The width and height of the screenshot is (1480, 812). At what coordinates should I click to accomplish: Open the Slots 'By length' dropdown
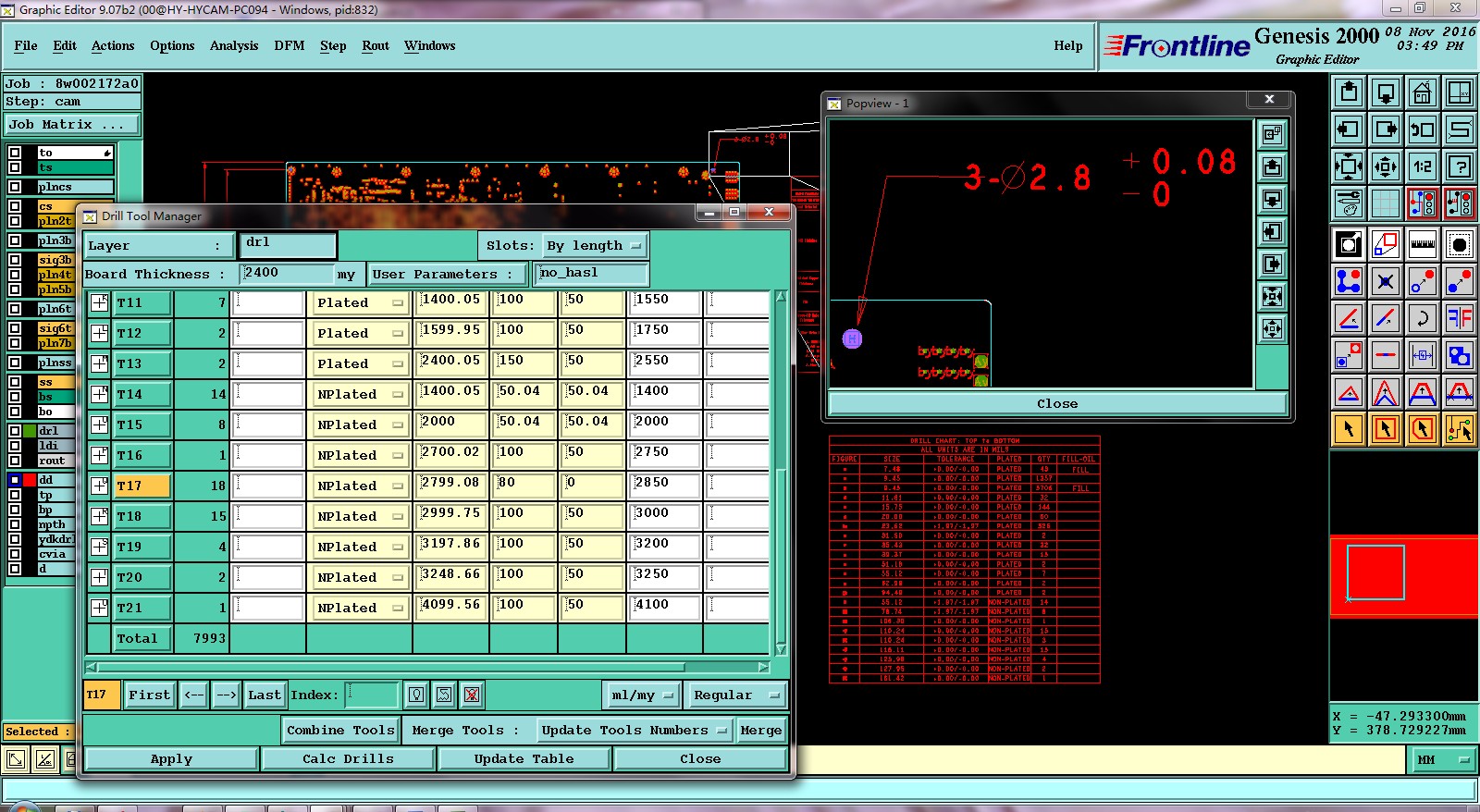click(594, 246)
